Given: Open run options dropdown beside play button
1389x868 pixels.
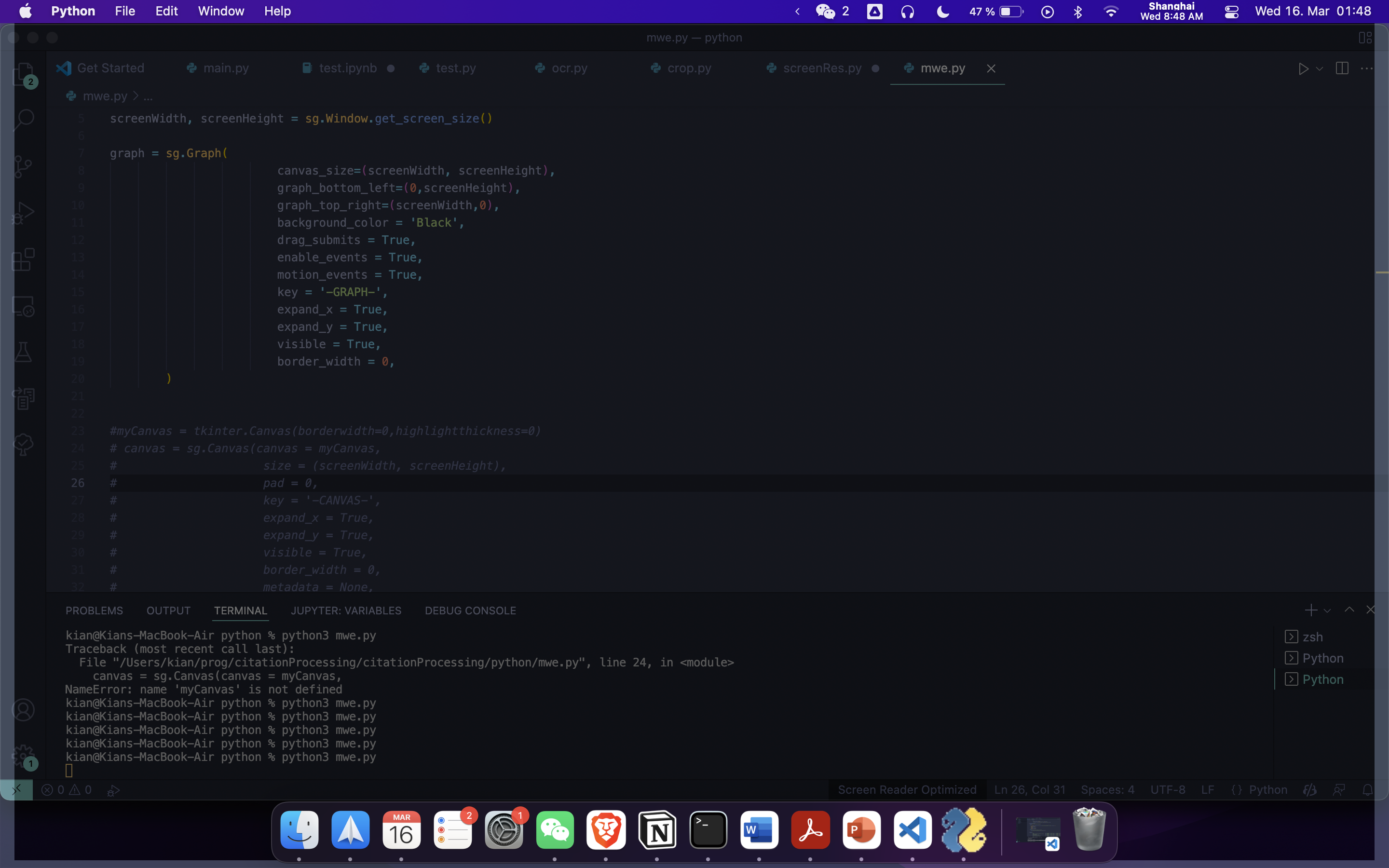Looking at the screenshot, I should (1320, 69).
